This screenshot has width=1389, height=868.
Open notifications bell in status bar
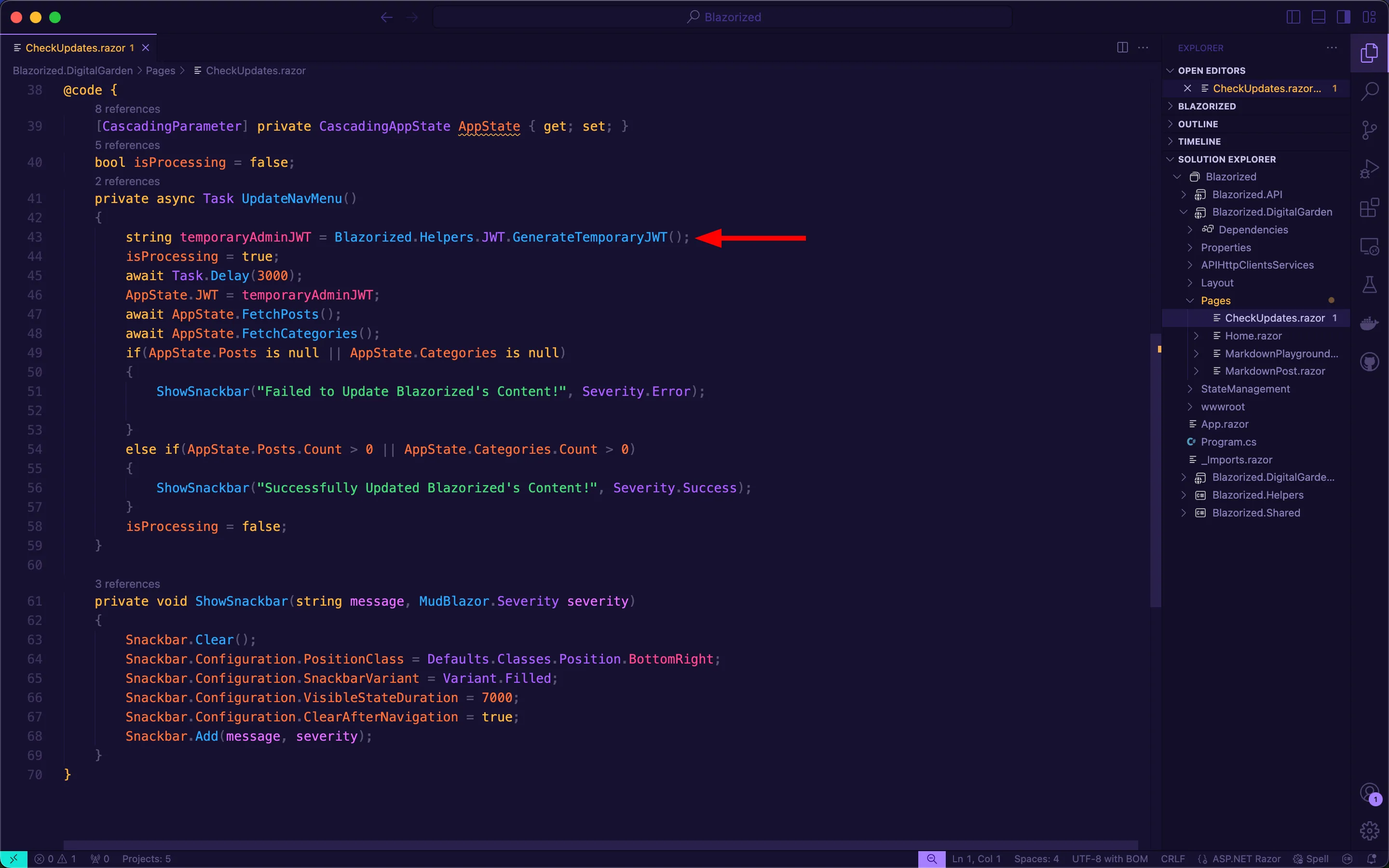tap(1372, 859)
